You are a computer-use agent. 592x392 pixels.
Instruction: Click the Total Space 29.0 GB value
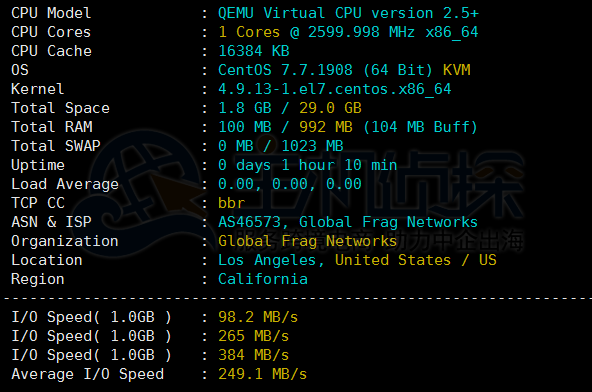(x=330, y=108)
